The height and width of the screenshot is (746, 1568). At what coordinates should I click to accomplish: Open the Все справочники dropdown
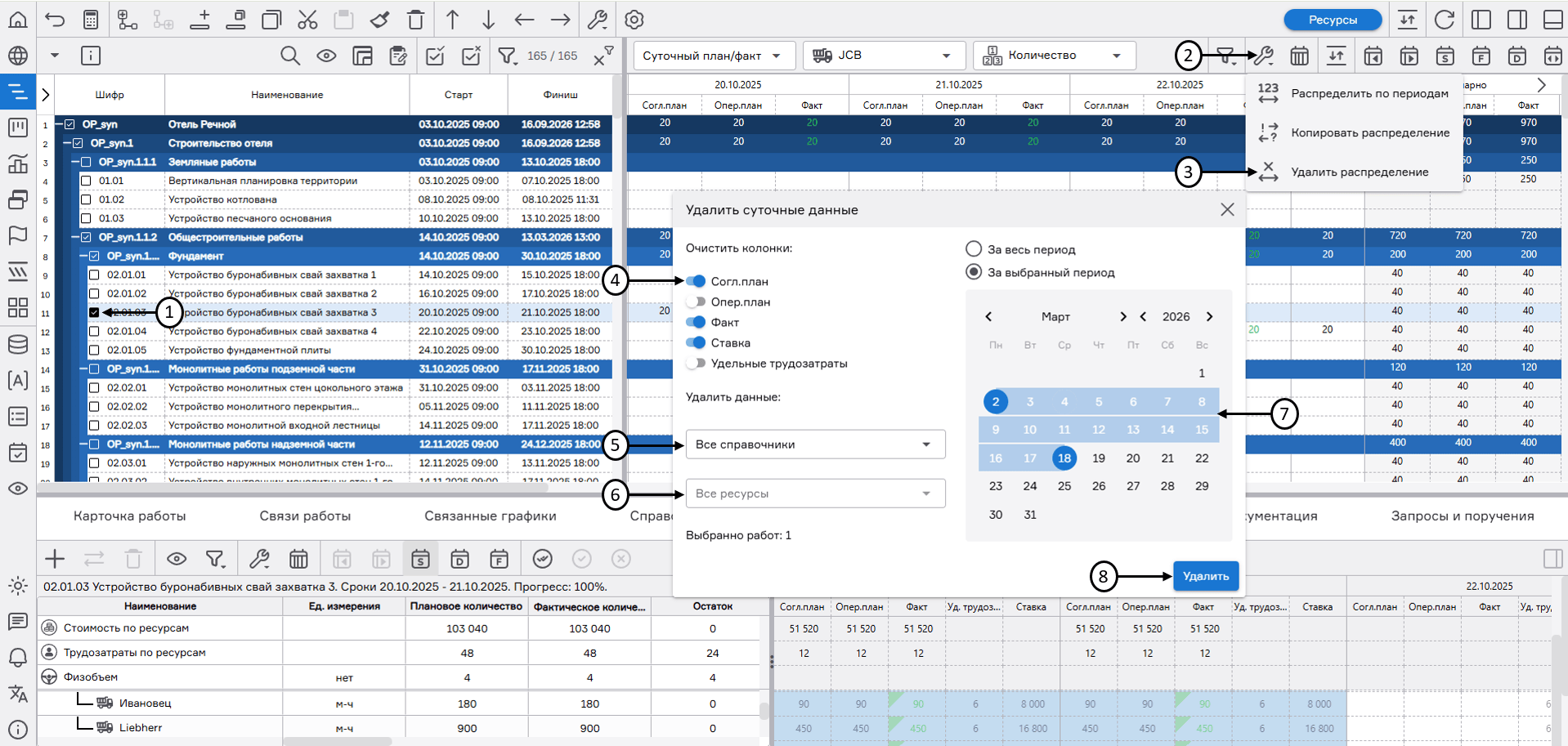pos(815,444)
